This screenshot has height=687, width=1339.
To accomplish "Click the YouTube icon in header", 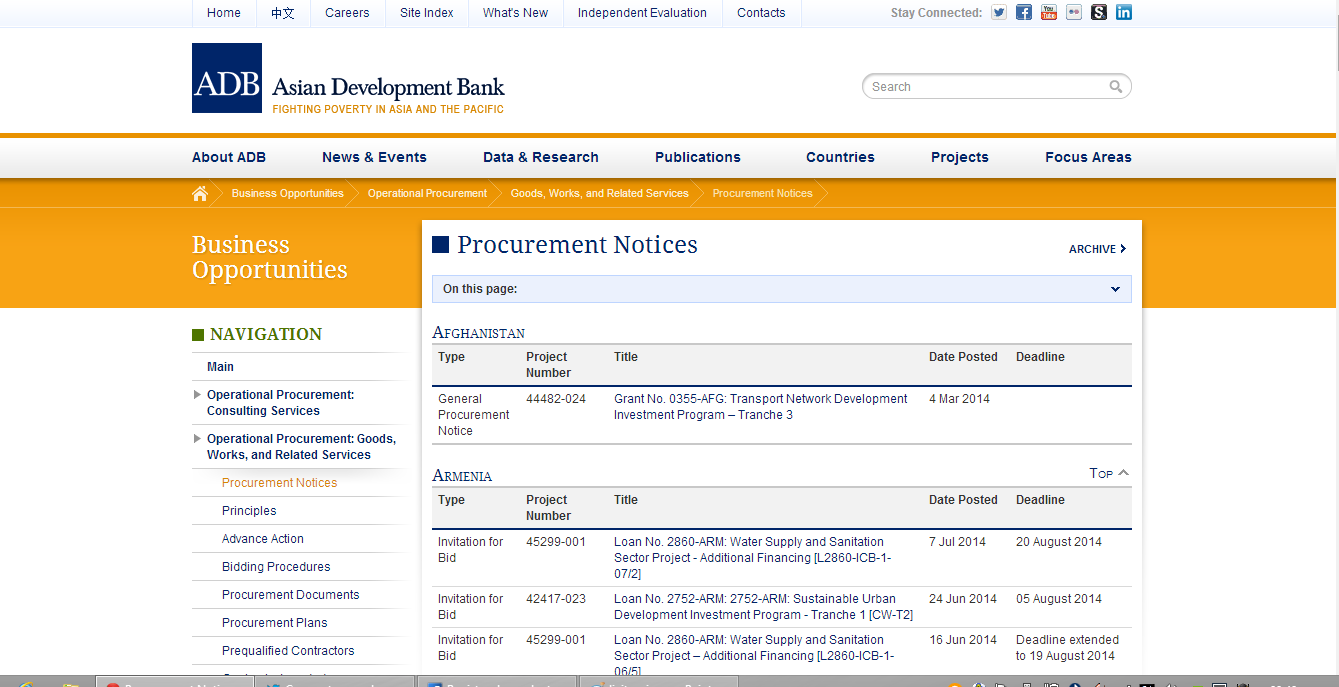I will pos(1049,13).
